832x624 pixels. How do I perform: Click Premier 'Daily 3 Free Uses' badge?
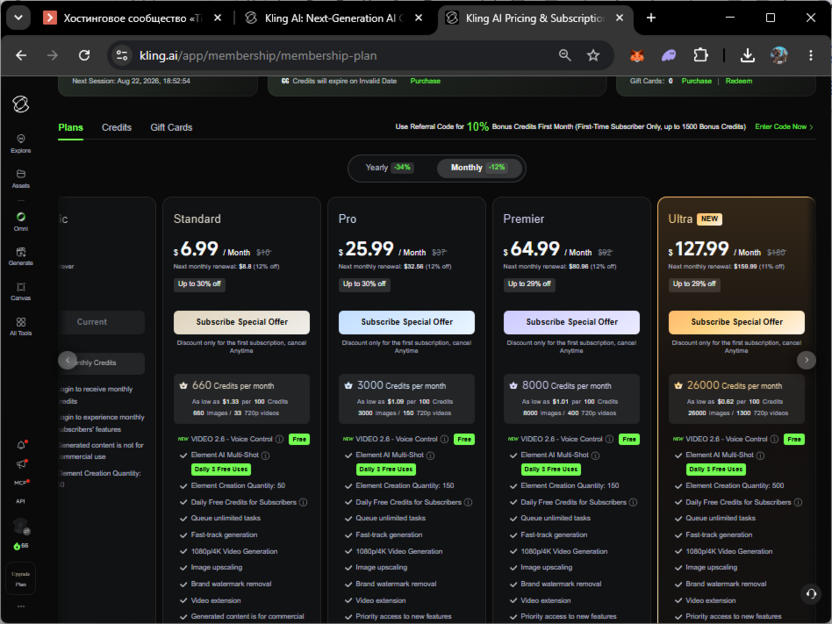point(551,470)
